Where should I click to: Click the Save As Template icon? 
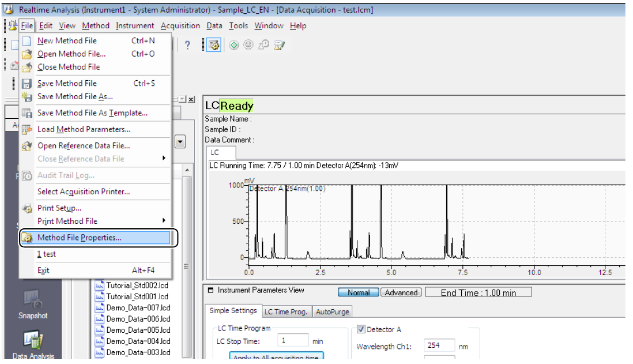(x=27, y=113)
